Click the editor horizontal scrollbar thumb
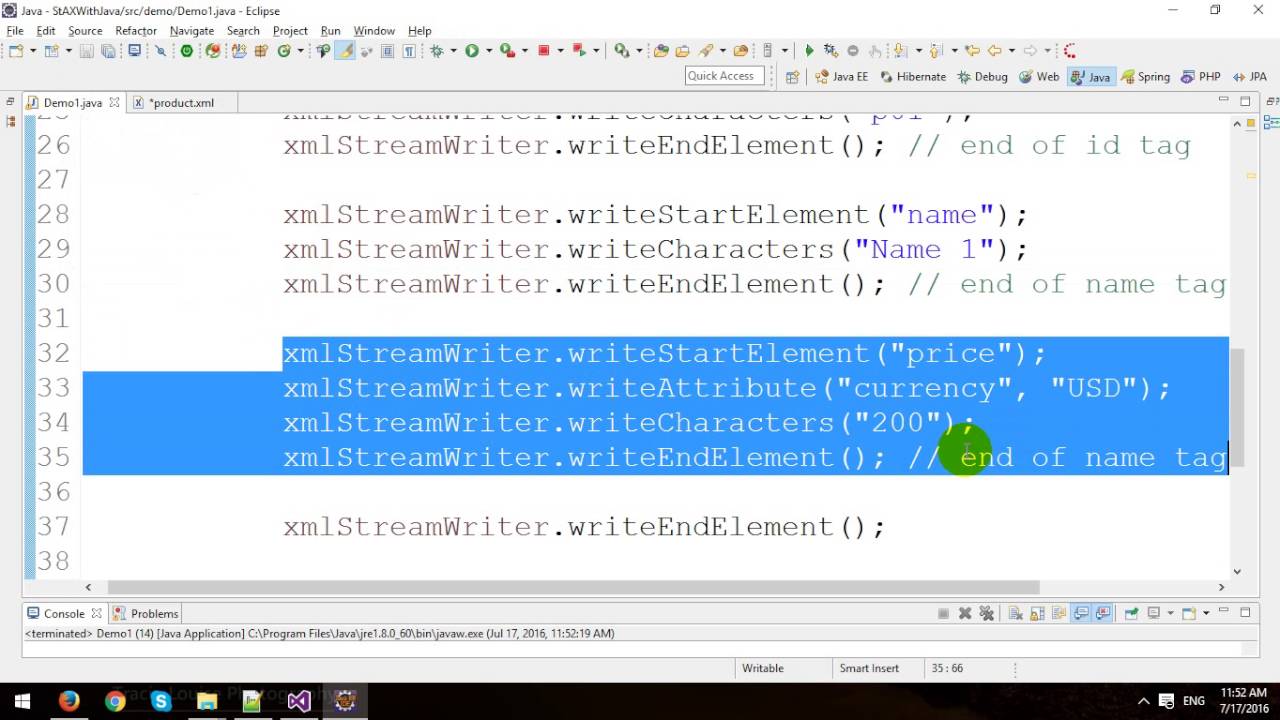 pyautogui.click(x=573, y=587)
